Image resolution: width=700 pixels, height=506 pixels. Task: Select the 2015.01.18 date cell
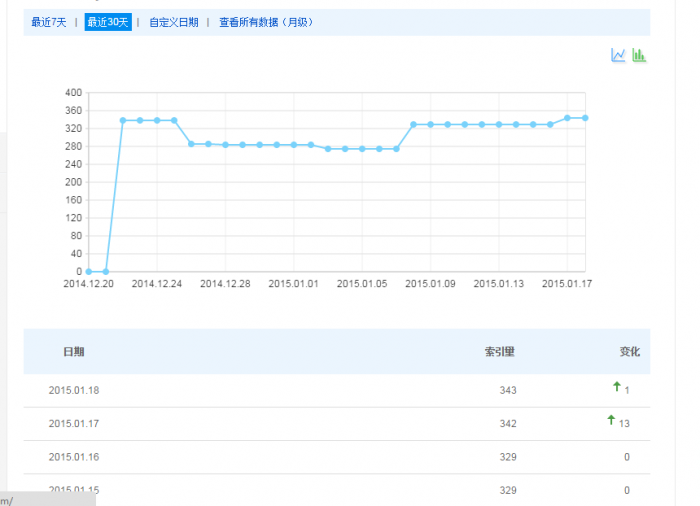point(73,390)
